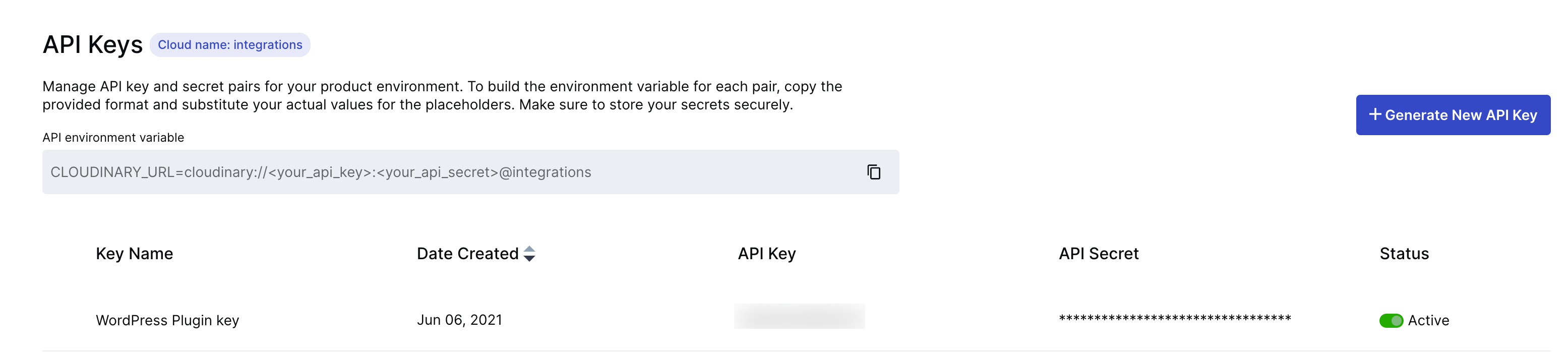Click the API Key column header

766,254
